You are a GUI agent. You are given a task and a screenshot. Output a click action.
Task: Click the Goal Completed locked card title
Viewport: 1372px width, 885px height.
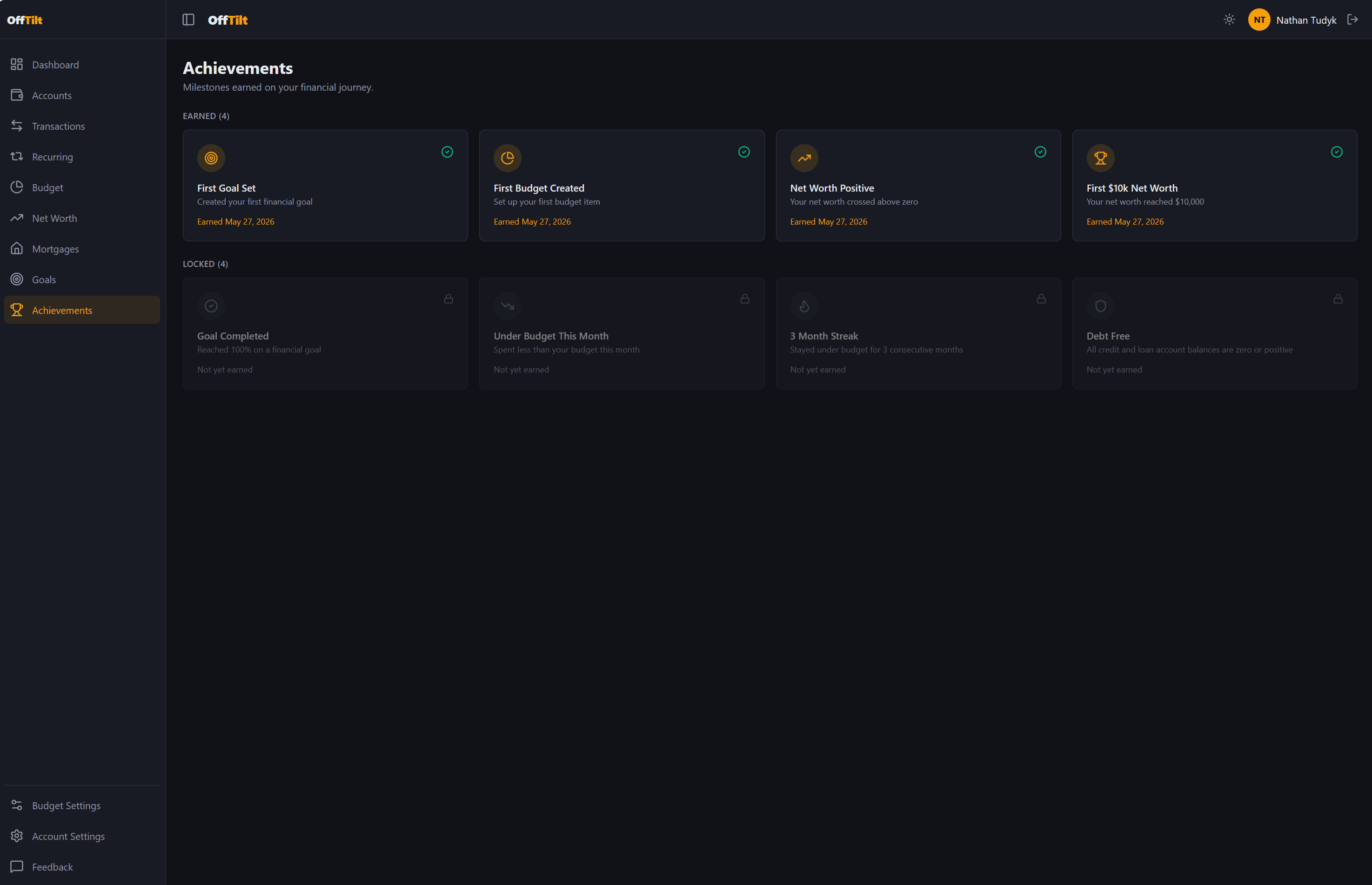tap(233, 336)
